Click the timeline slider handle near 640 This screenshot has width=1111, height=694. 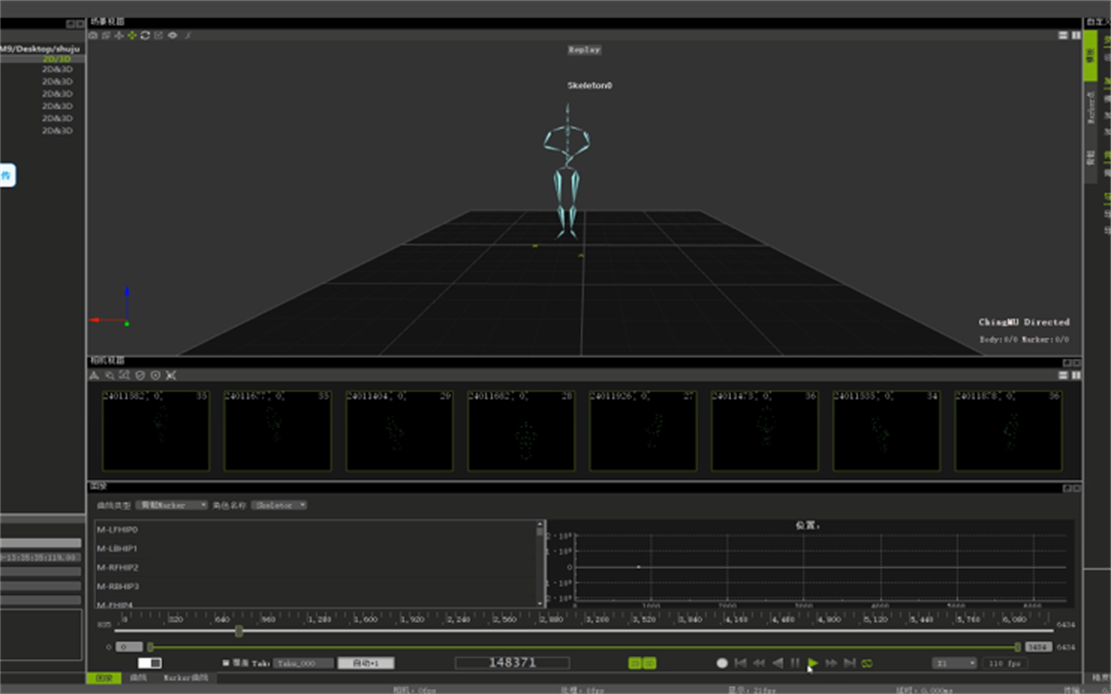click(x=239, y=631)
